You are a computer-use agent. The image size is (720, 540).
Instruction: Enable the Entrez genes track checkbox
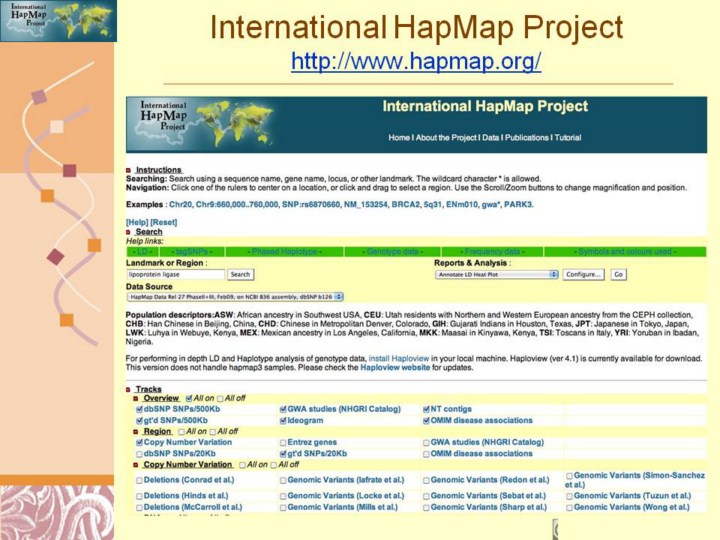(283, 442)
